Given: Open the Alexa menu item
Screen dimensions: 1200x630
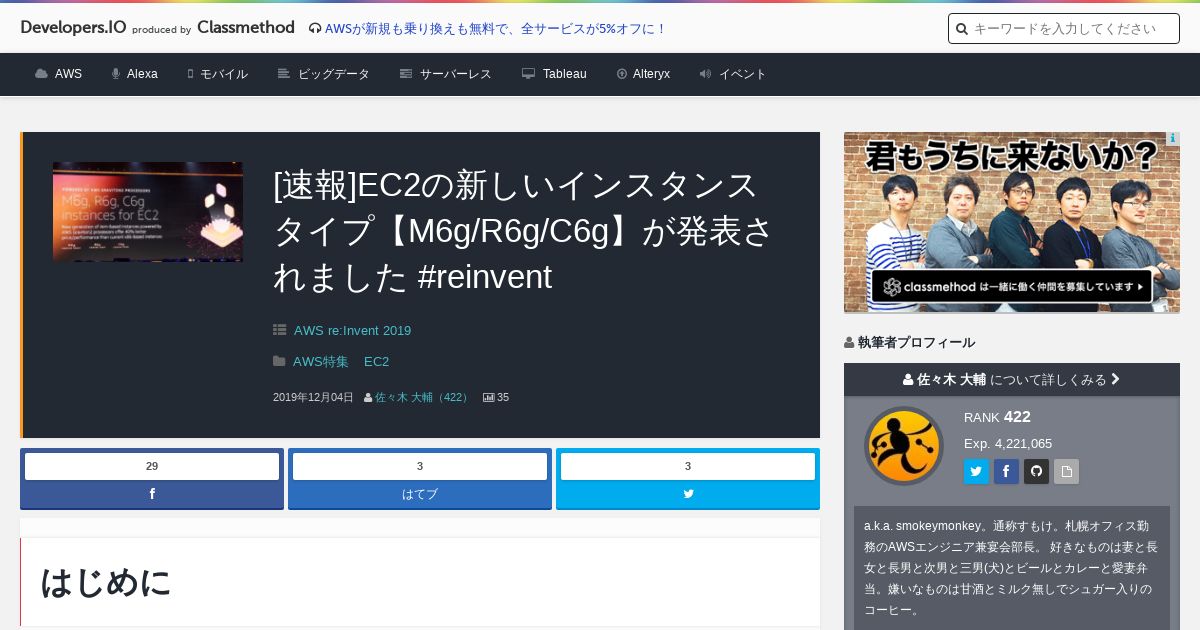Looking at the screenshot, I should pyautogui.click(x=134, y=74).
